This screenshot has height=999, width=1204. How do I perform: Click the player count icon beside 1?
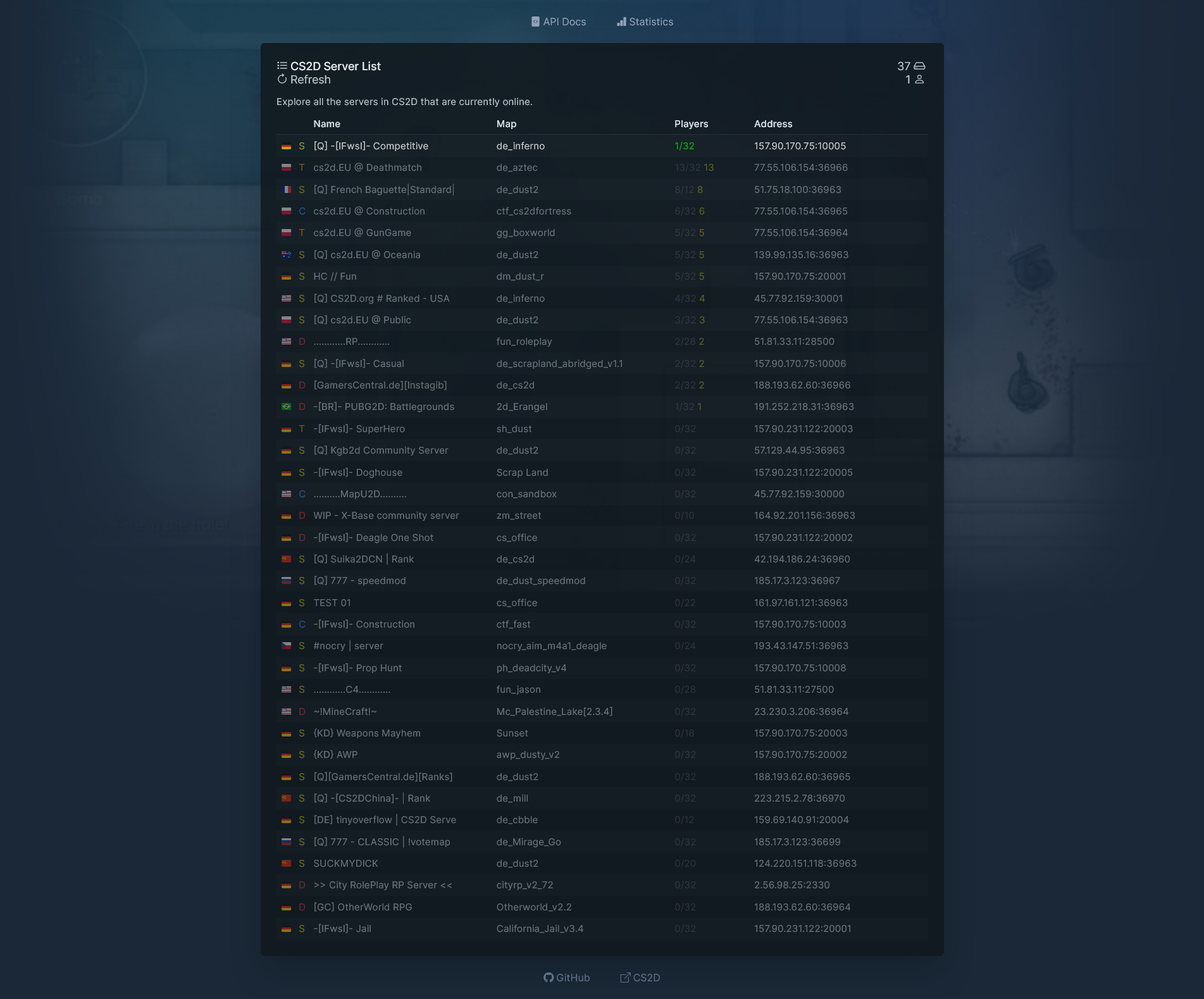click(919, 80)
